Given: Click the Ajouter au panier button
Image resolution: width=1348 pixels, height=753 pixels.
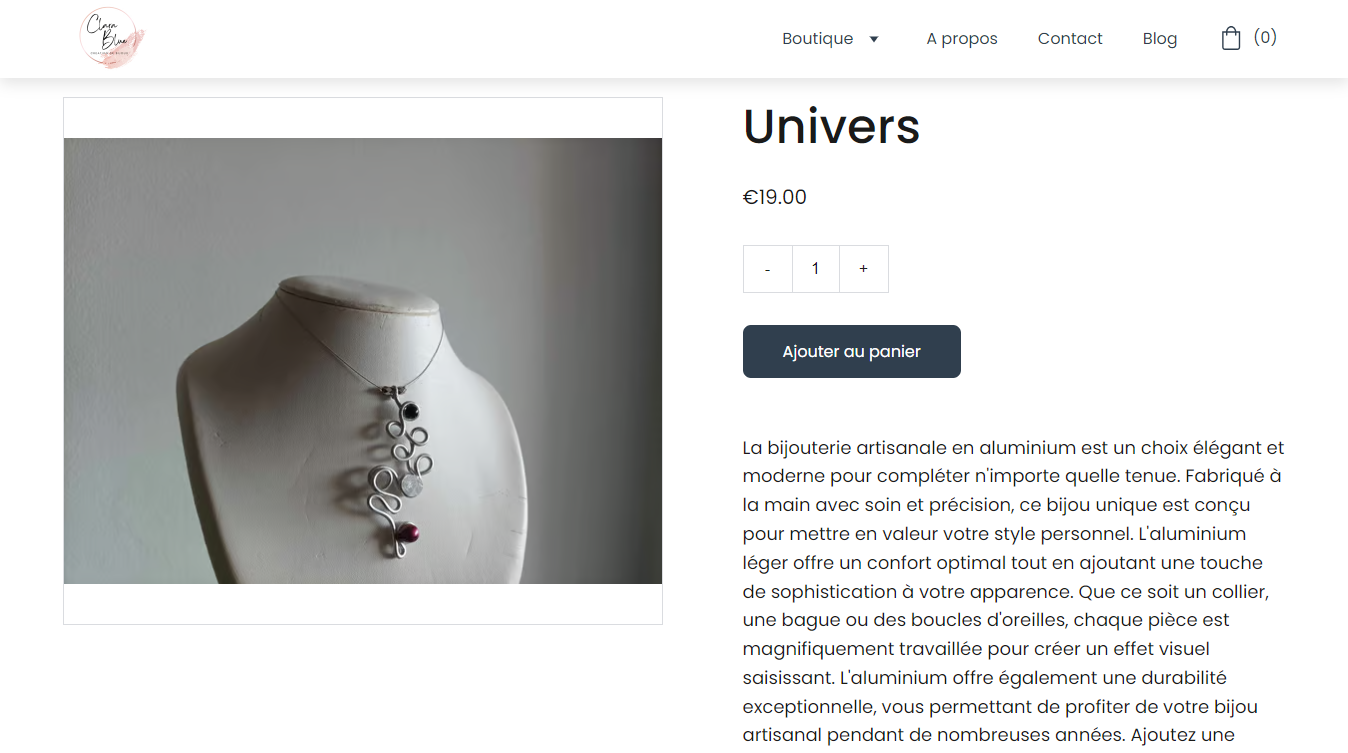Looking at the screenshot, I should point(852,351).
